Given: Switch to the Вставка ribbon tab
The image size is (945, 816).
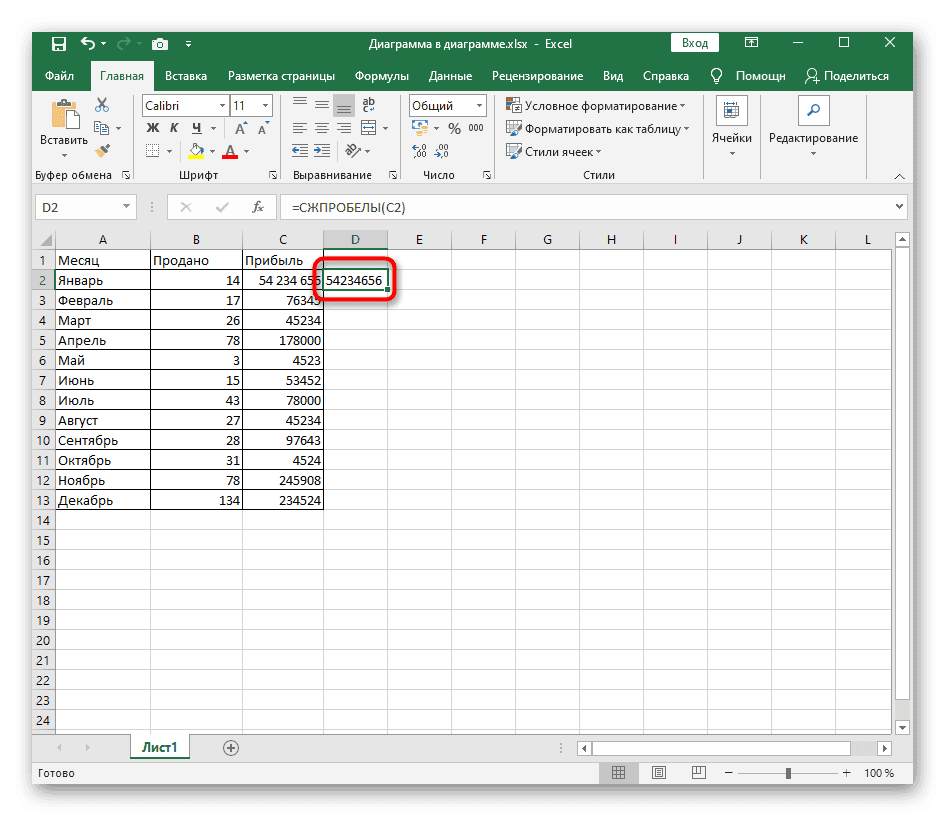Looking at the screenshot, I should [186, 76].
